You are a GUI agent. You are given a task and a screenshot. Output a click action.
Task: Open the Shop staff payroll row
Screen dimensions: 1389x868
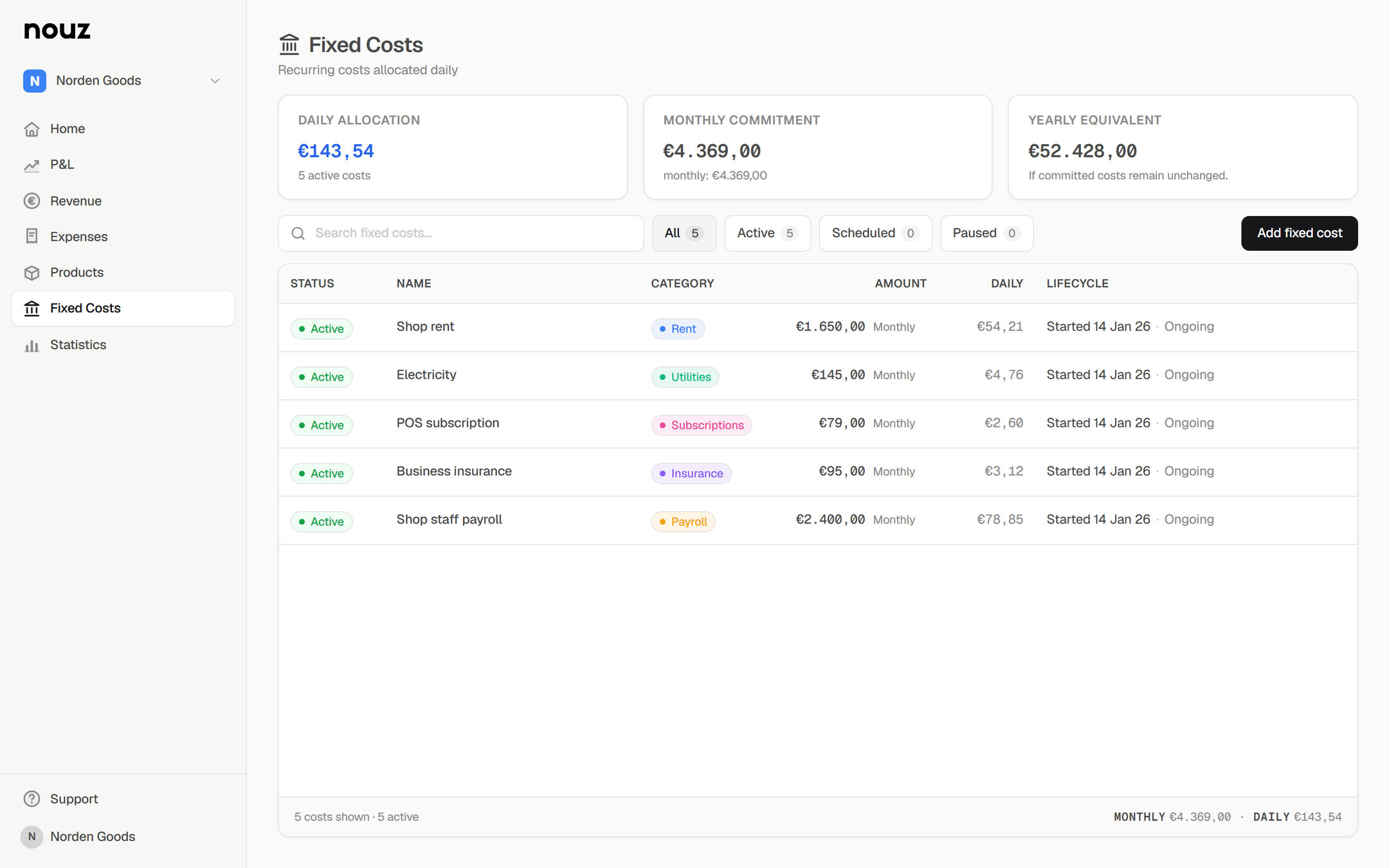coord(817,520)
